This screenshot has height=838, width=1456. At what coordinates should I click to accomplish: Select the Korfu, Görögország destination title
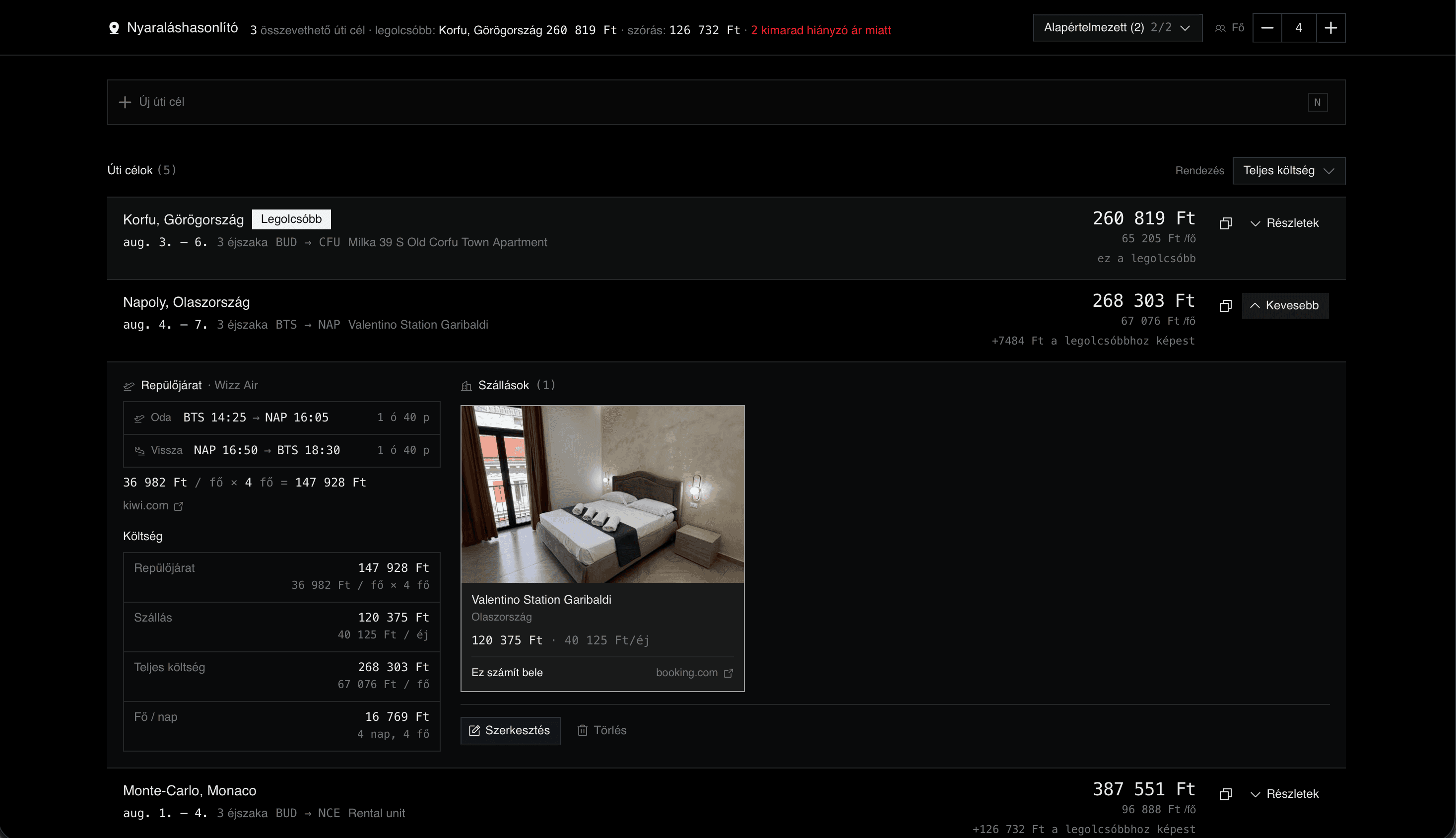click(x=184, y=220)
